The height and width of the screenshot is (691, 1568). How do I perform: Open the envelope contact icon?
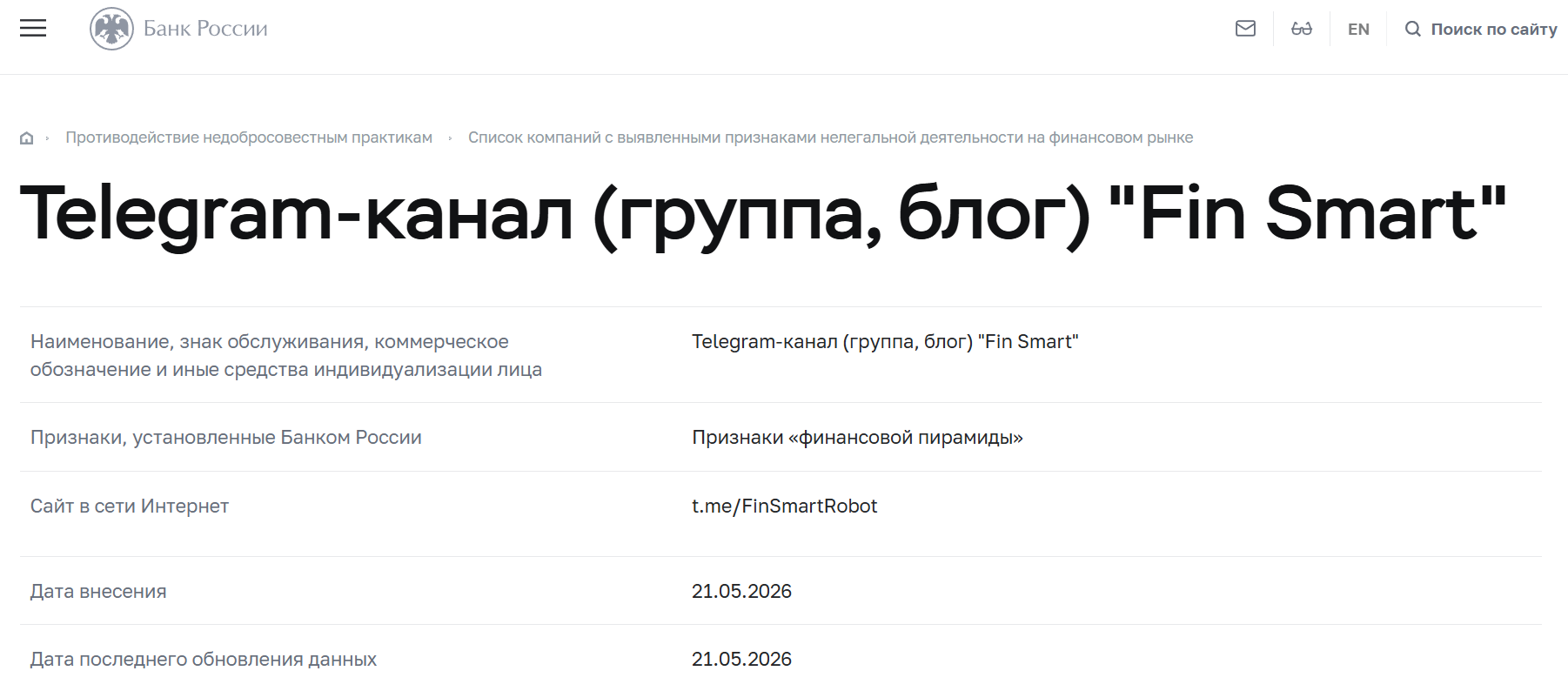pos(1245,29)
